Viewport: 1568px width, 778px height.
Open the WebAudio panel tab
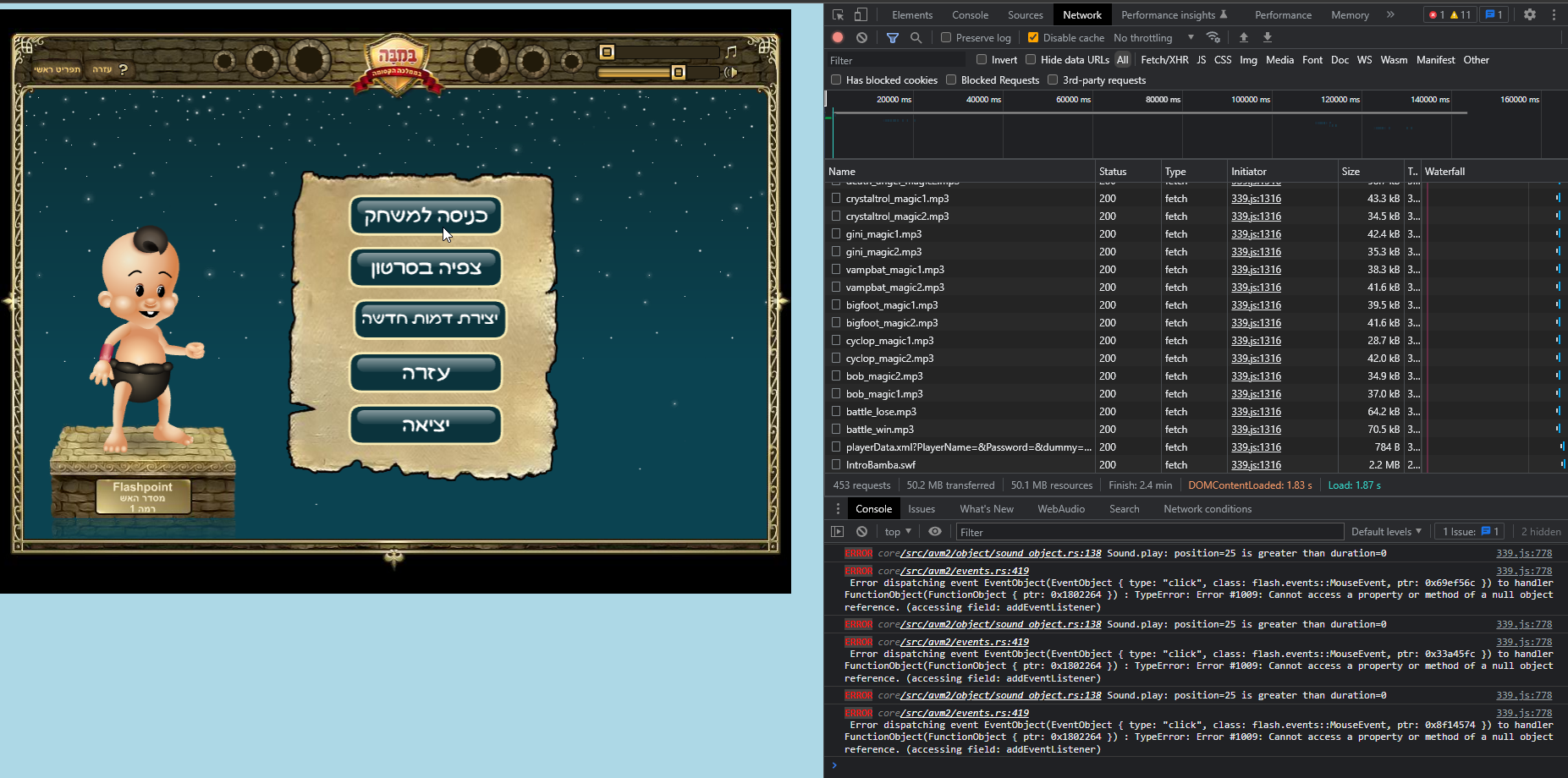(1060, 508)
